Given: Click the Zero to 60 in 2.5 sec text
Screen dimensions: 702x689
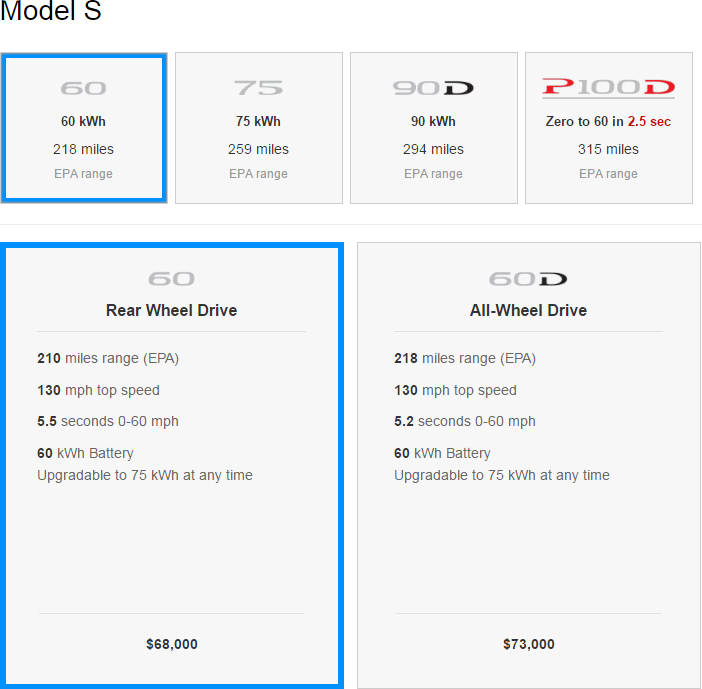Looking at the screenshot, I should [x=608, y=122].
